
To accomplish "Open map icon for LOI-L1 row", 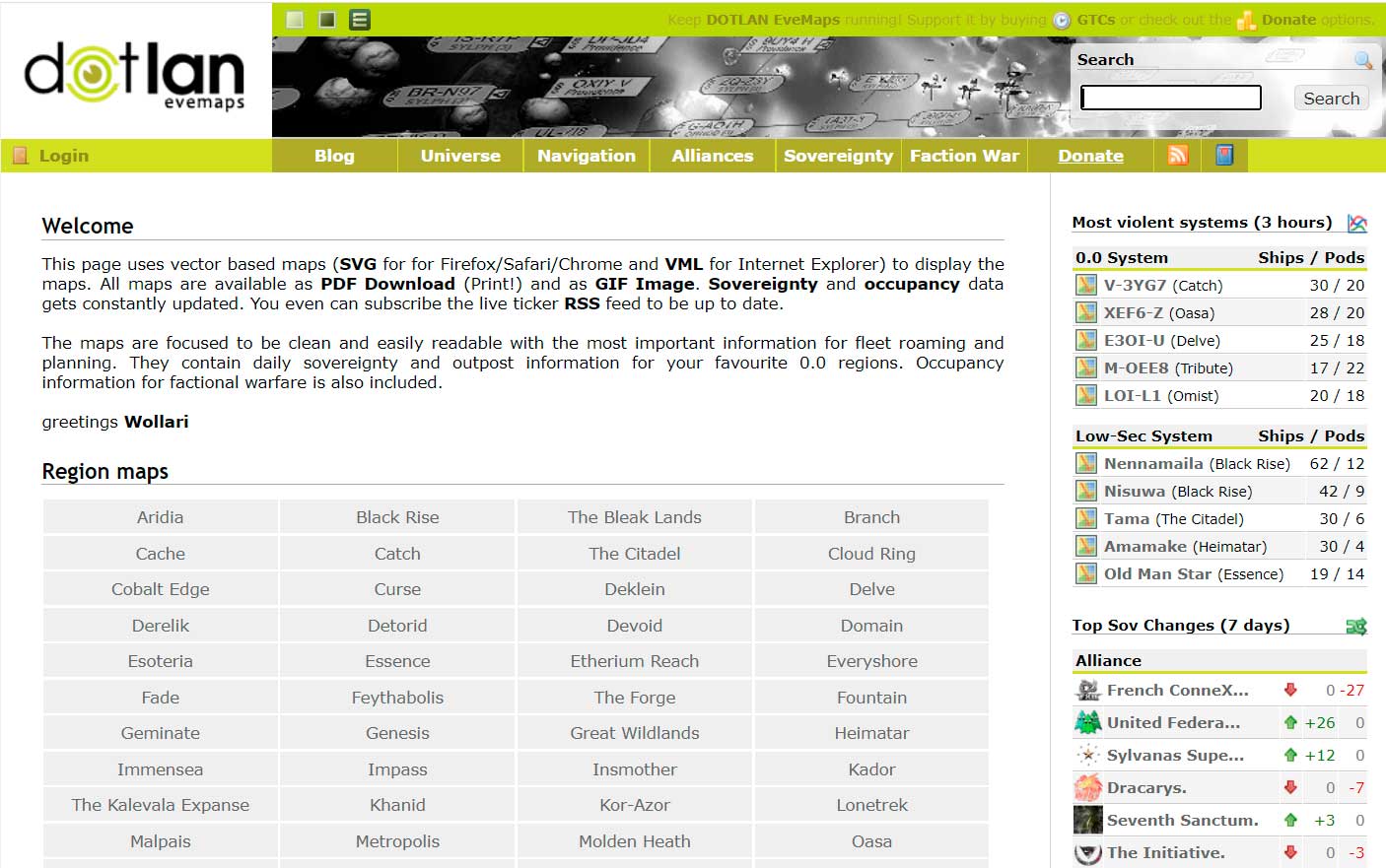I will (x=1086, y=395).
